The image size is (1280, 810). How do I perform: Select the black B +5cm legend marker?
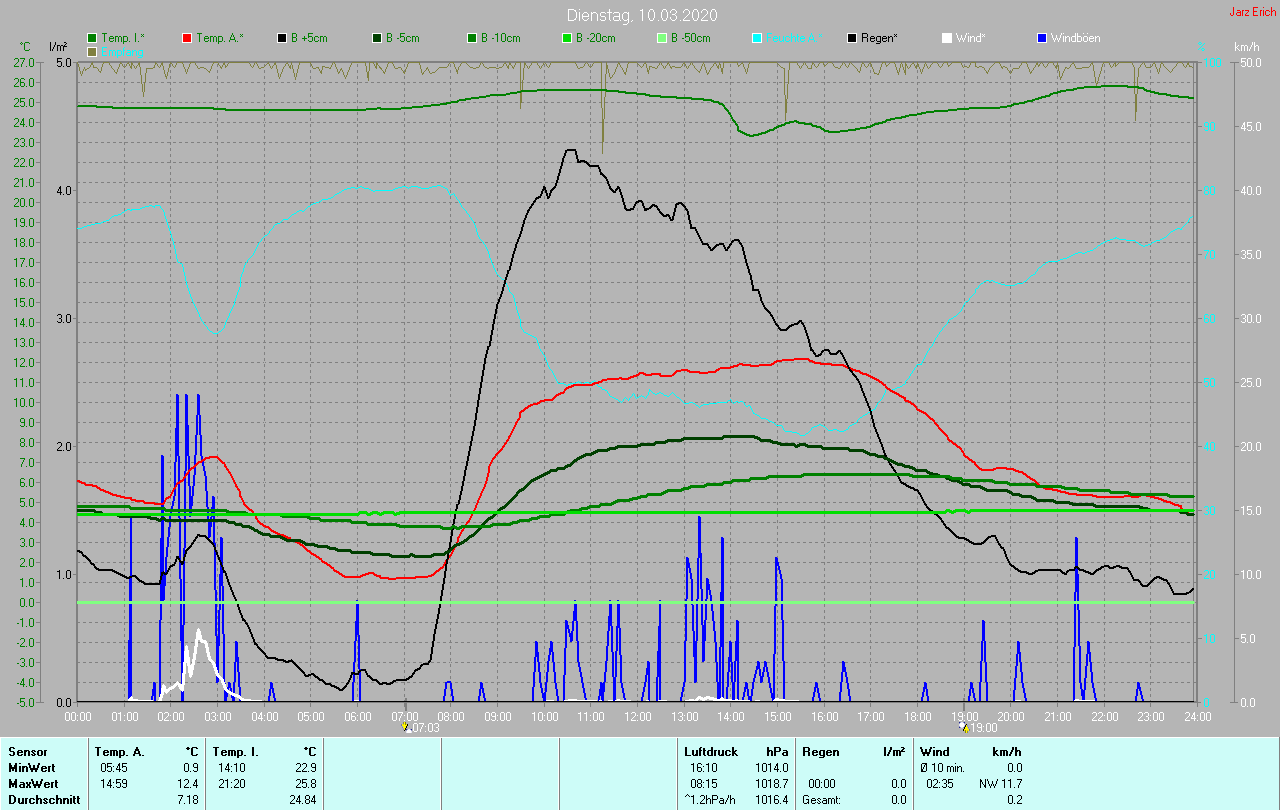point(282,38)
